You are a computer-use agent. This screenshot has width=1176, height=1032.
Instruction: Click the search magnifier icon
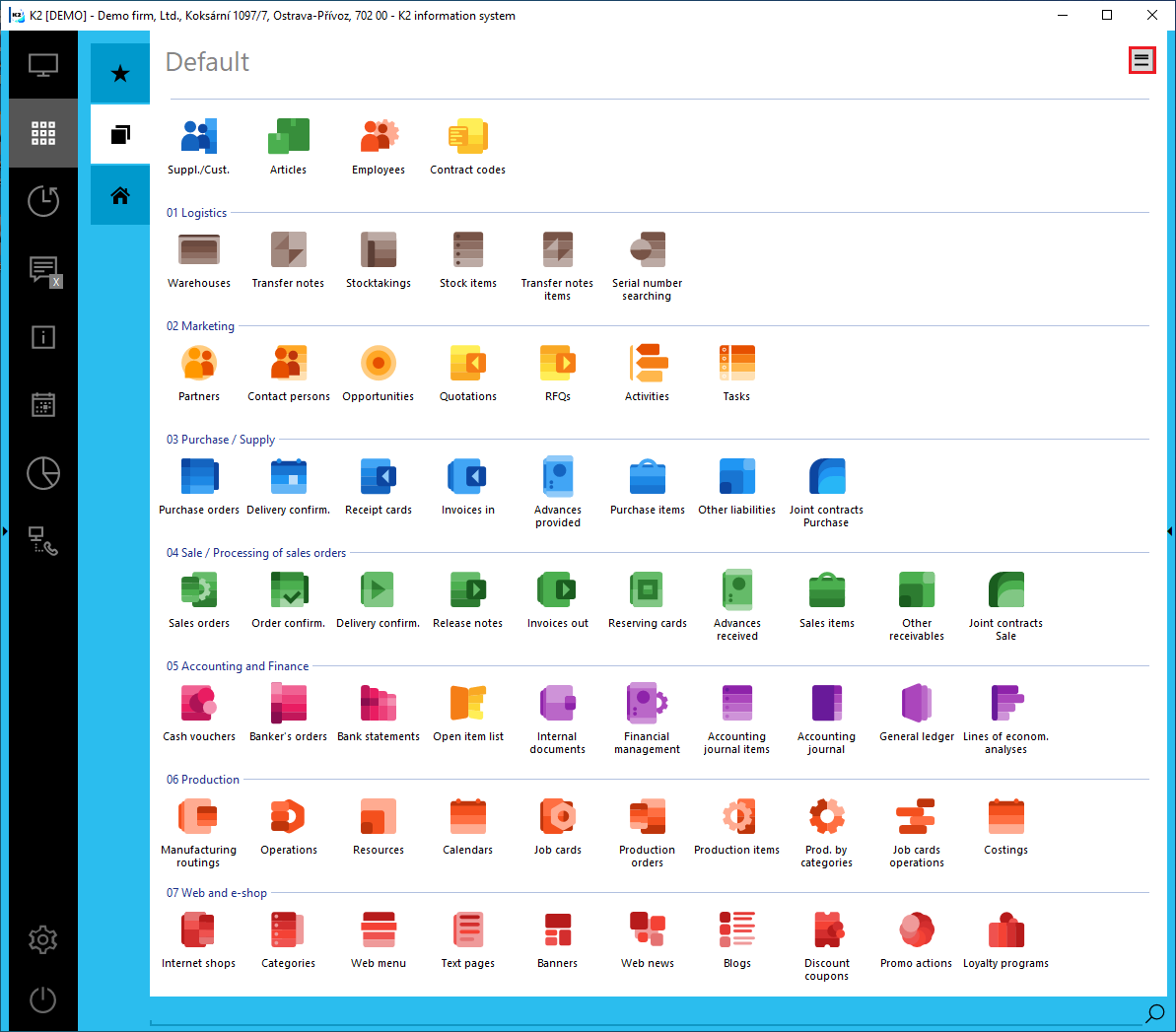point(1155,1013)
